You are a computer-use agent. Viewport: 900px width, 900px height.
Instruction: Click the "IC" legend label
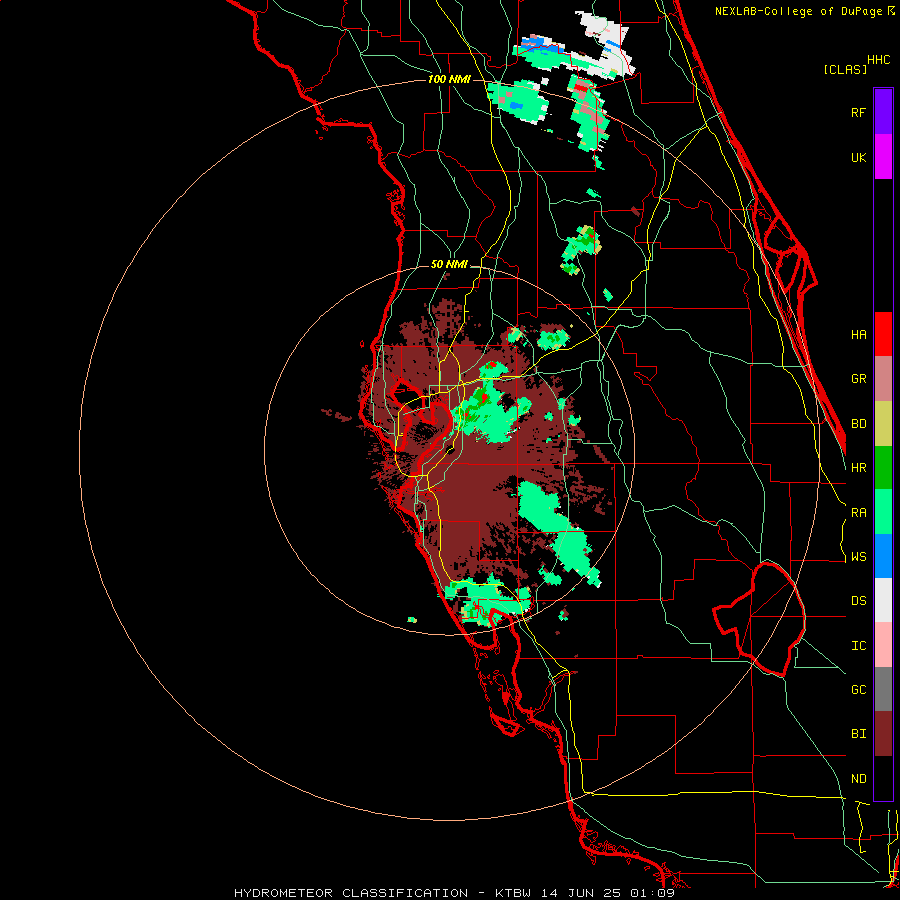[x=858, y=645]
